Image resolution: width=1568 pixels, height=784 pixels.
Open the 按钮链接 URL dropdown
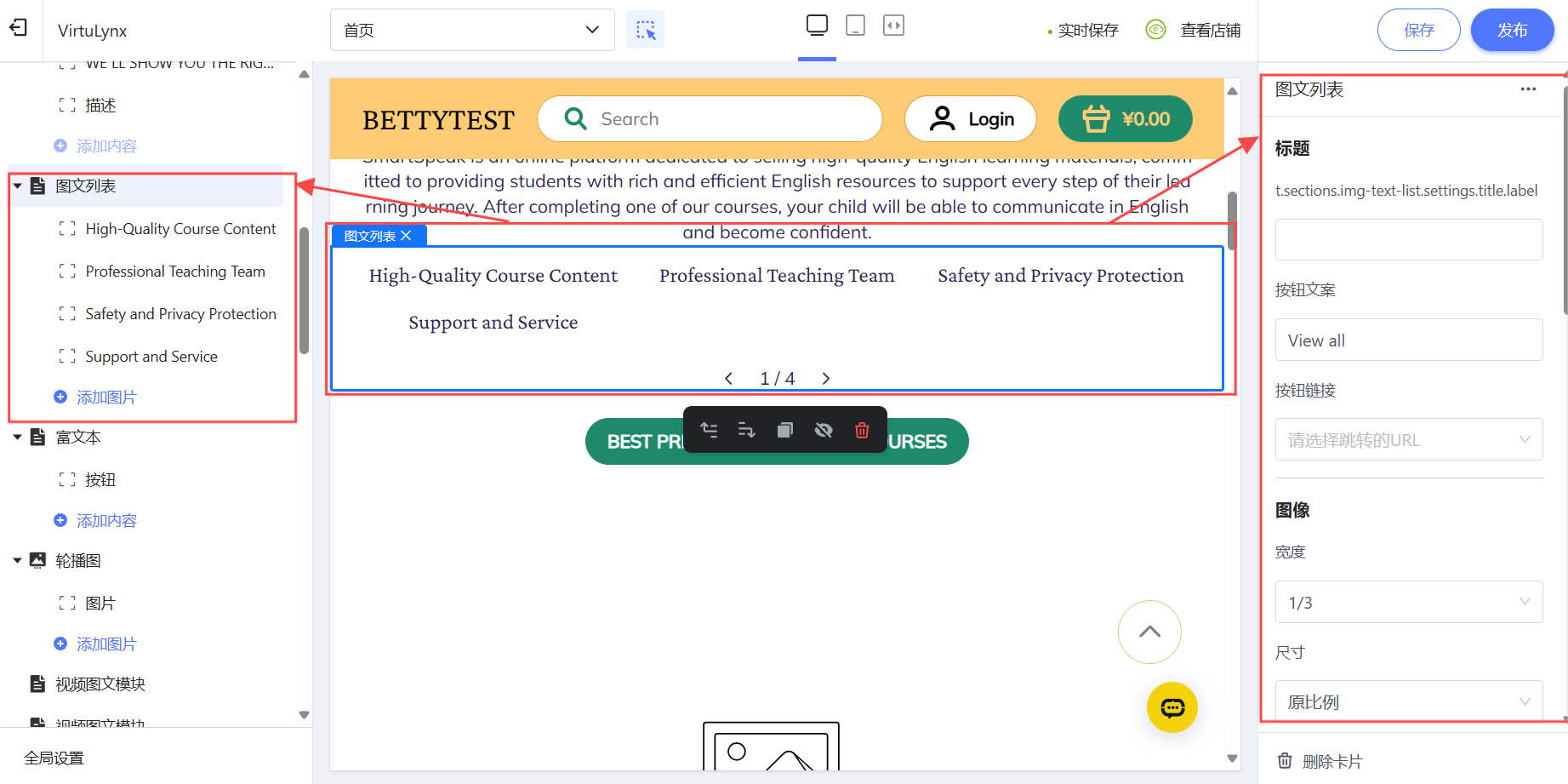pos(1409,439)
